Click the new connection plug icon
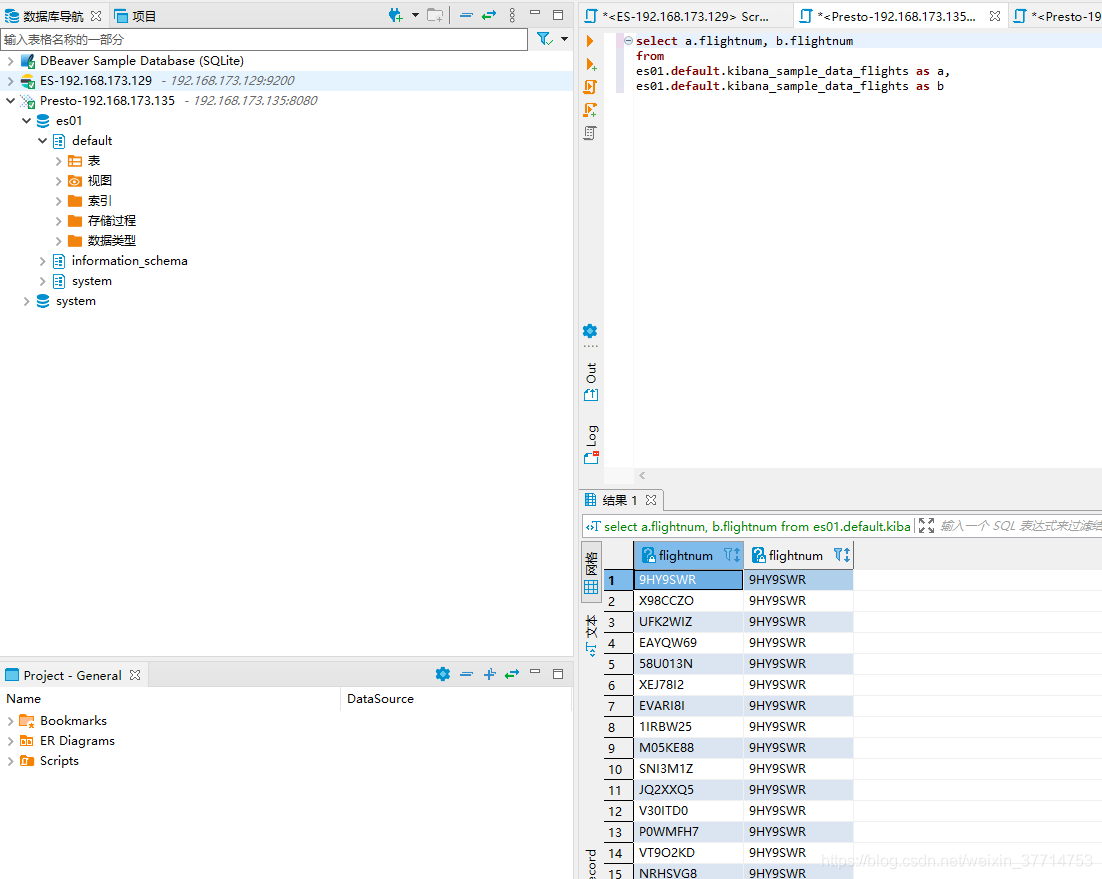 395,15
